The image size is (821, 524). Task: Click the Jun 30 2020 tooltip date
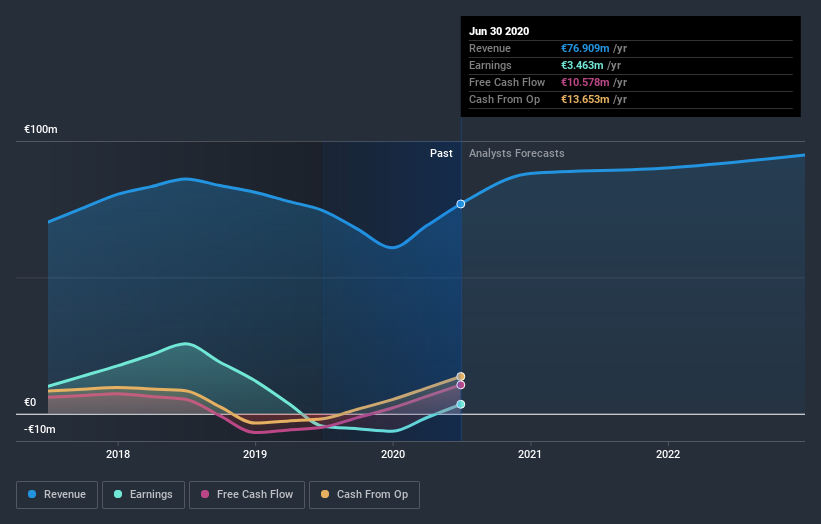(x=499, y=31)
